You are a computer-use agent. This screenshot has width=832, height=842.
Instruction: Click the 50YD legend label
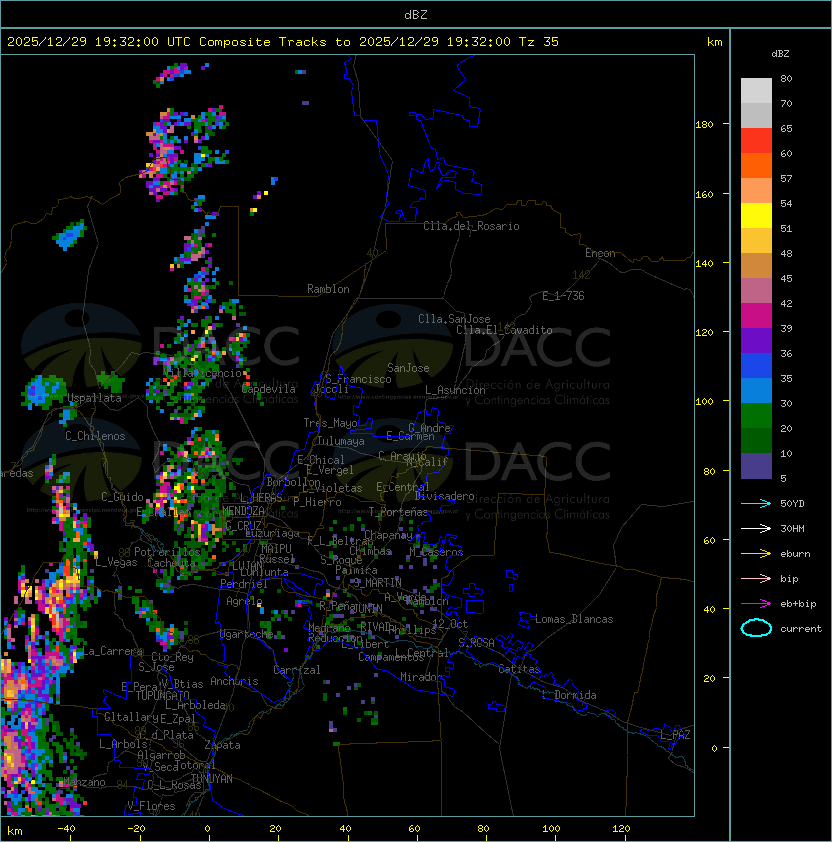[792, 503]
